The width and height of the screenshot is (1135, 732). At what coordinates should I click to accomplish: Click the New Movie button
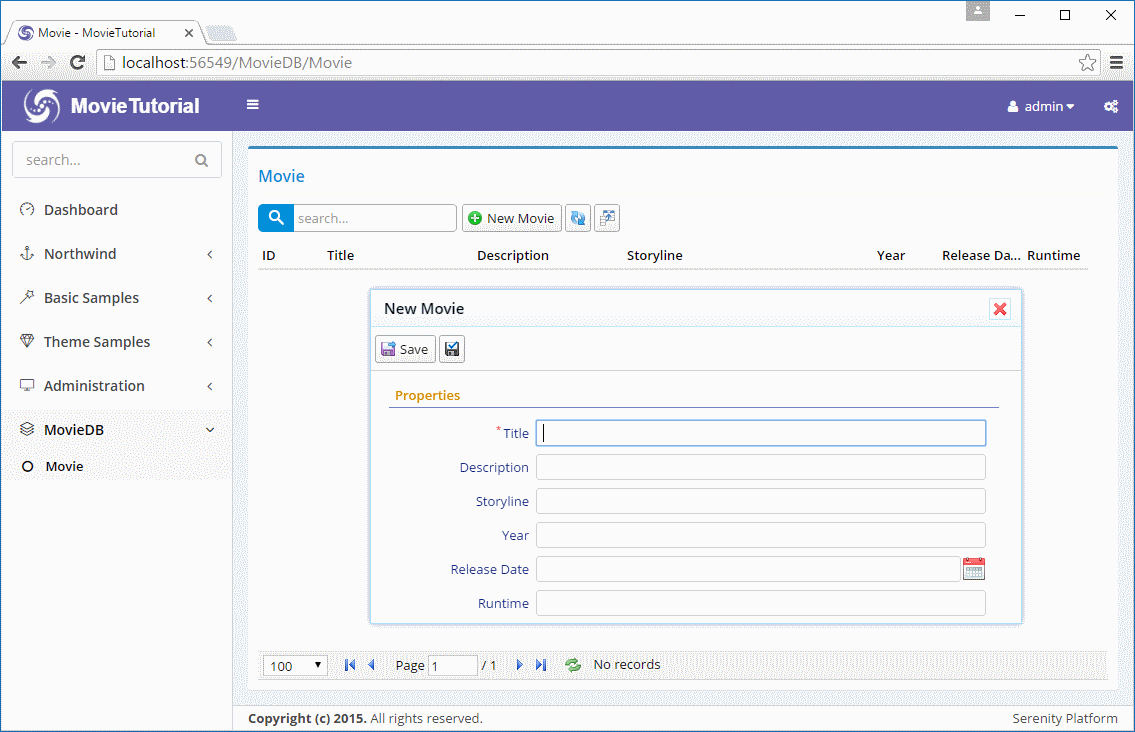(x=511, y=218)
